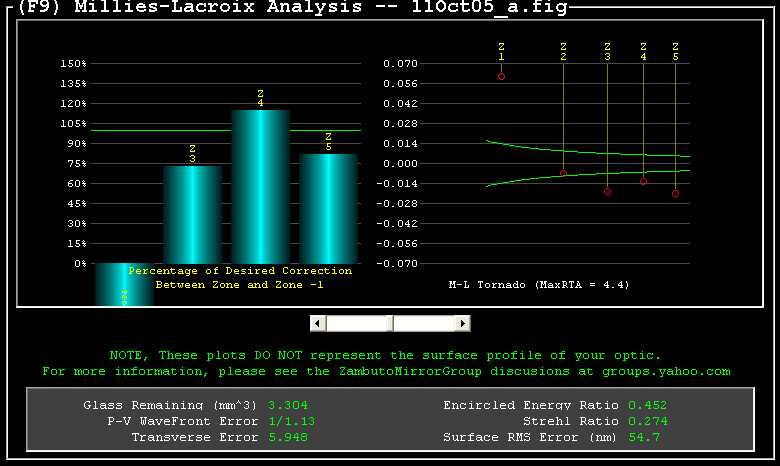
Task: Click the scrollbar left arrow button
Action: (318, 323)
